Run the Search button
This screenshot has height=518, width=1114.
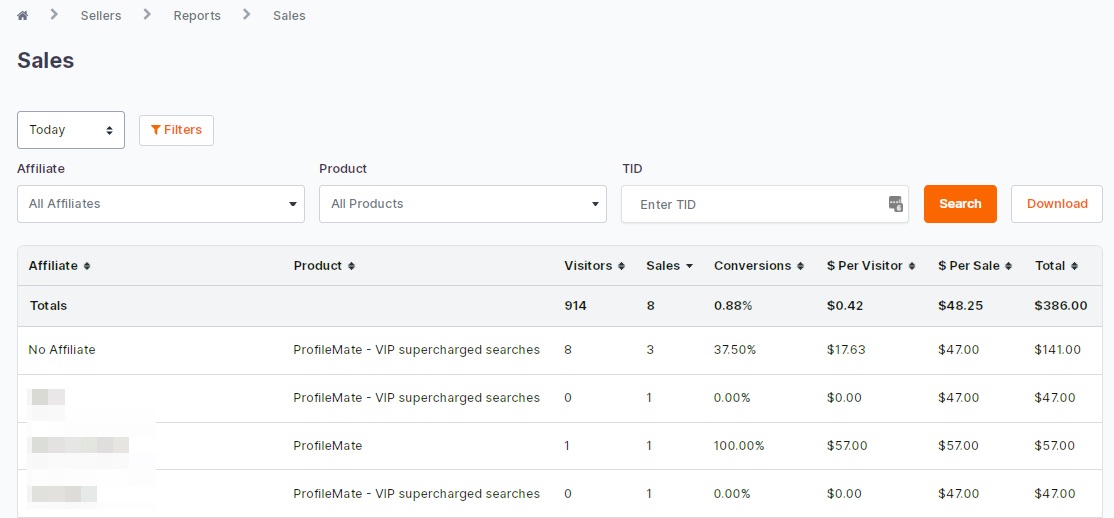click(x=960, y=204)
